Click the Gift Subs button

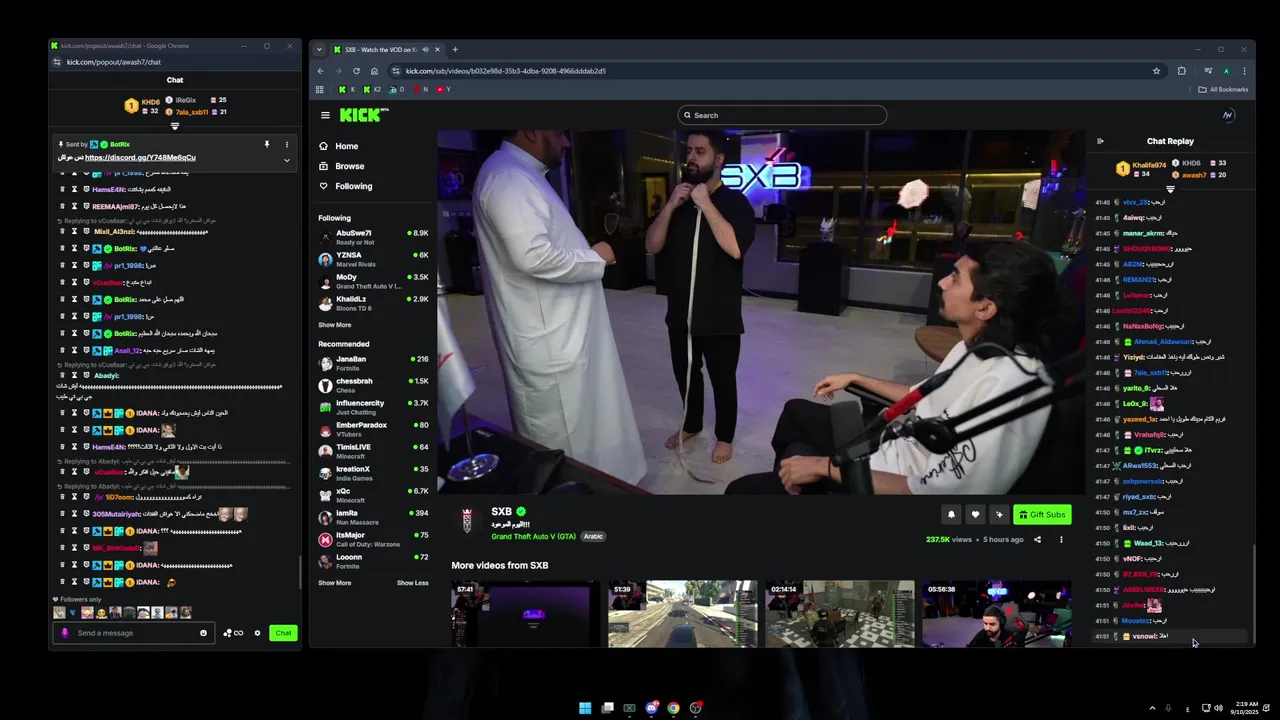tap(1042, 514)
